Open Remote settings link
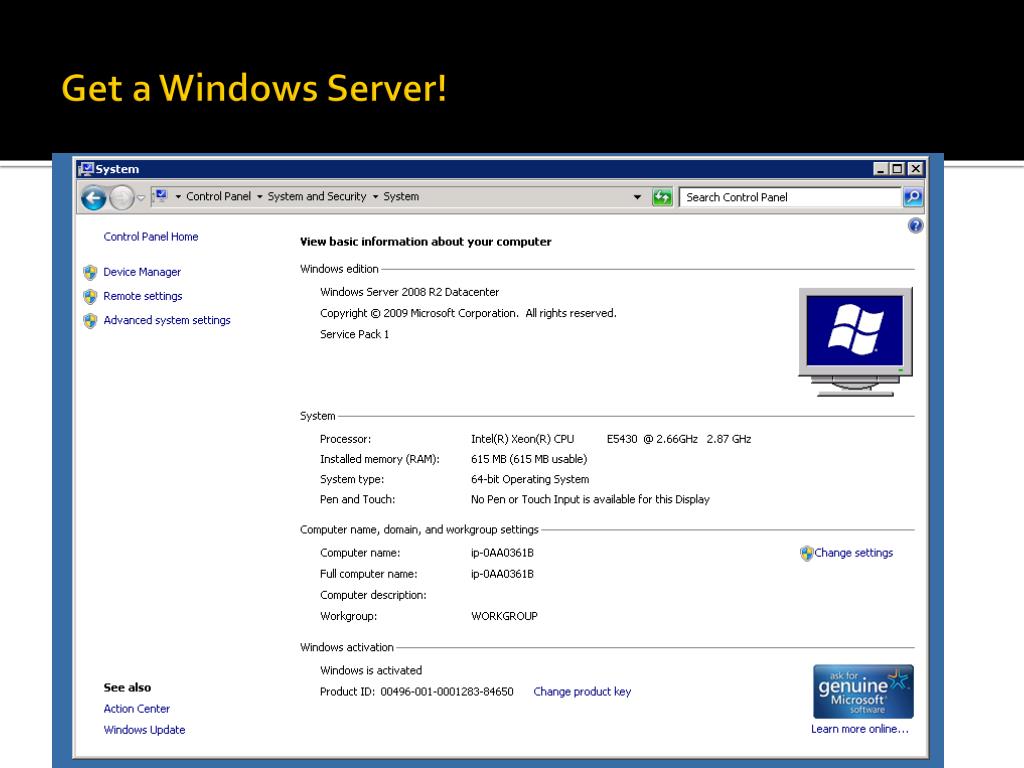 (142, 296)
